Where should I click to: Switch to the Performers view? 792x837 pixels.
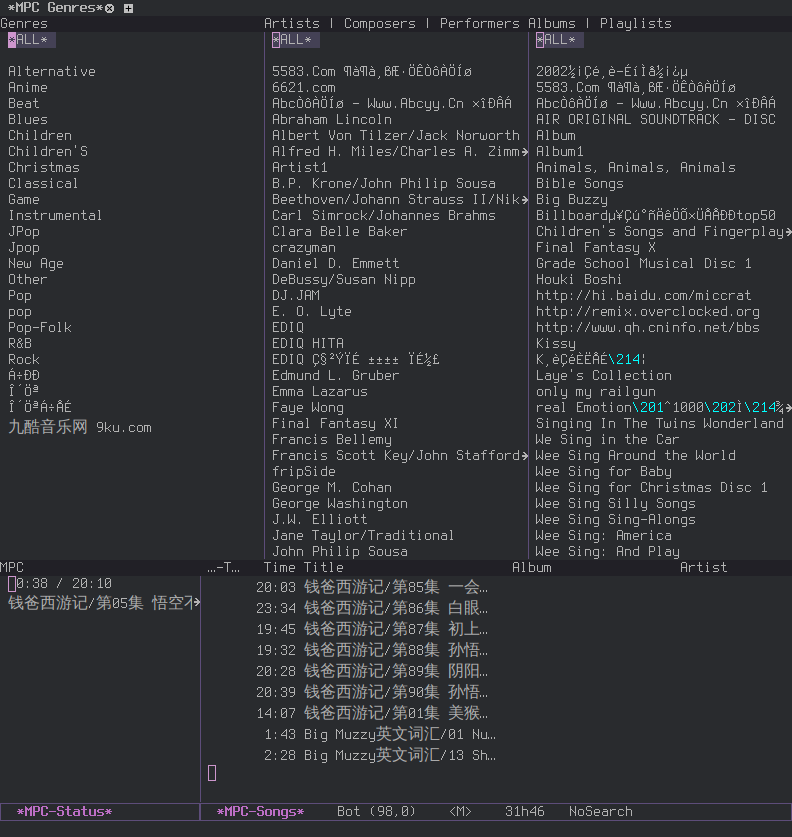click(478, 23)
